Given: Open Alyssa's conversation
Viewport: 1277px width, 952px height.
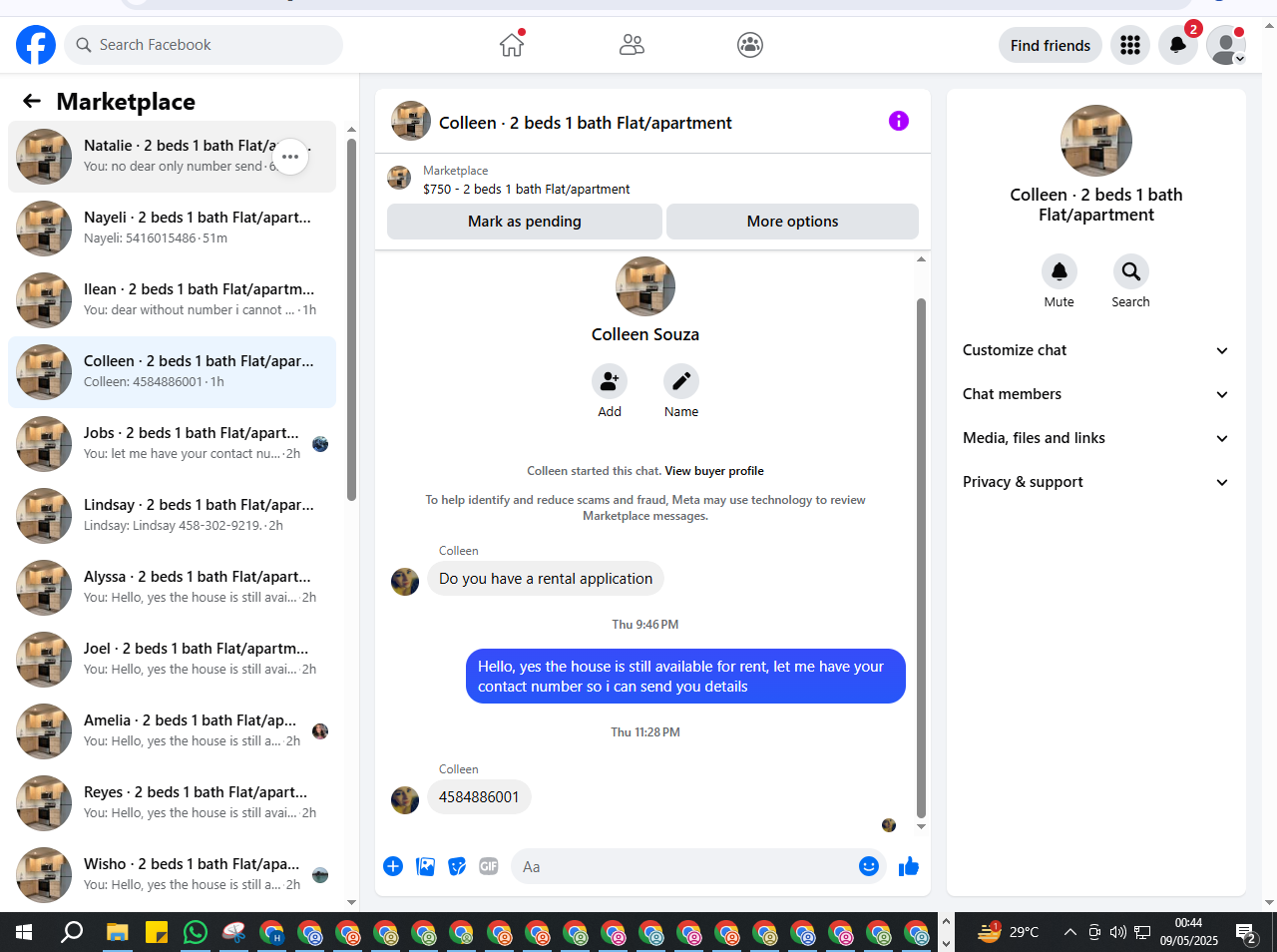Looking at the screenshot, I should click(172, 588).
